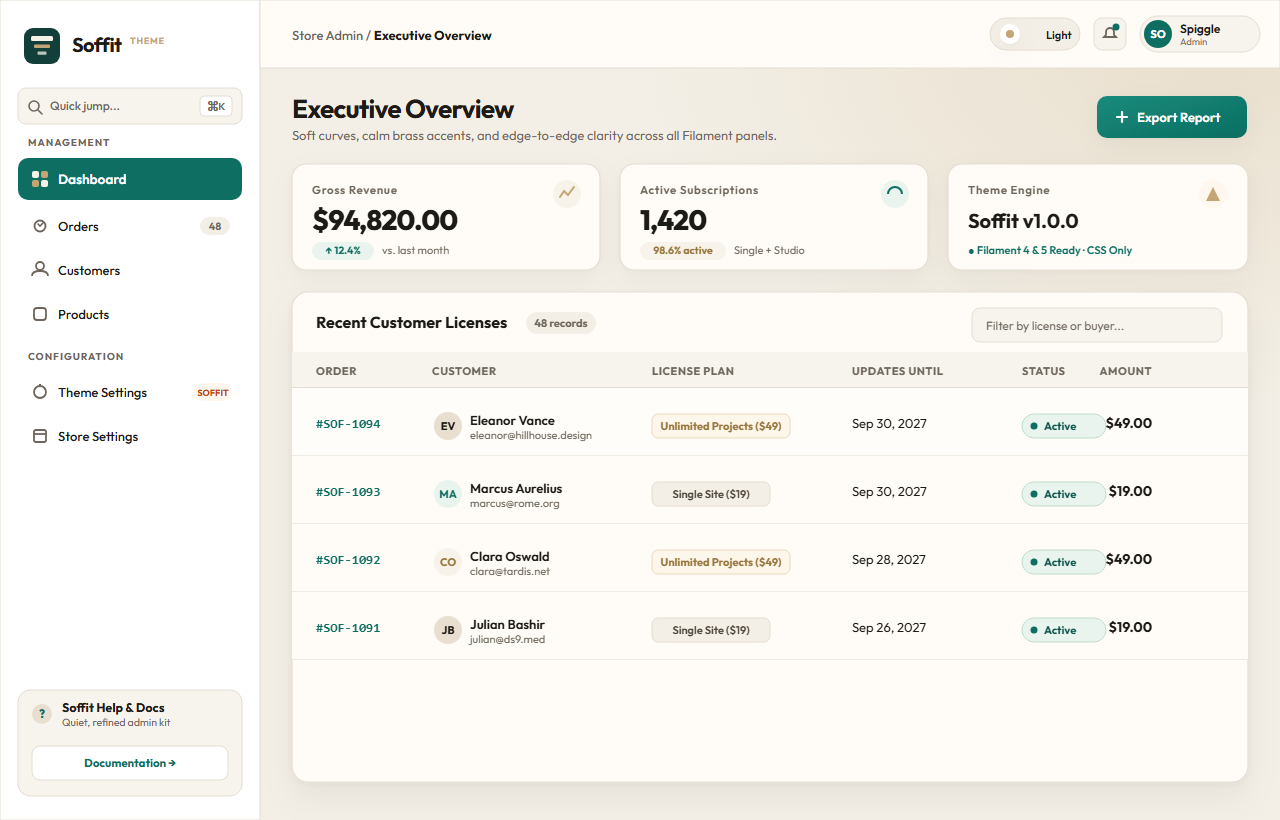The height and width of the screenshot is (820, 1280).
Task: Open the Documentation link
Action: click(x=130, y=763)
